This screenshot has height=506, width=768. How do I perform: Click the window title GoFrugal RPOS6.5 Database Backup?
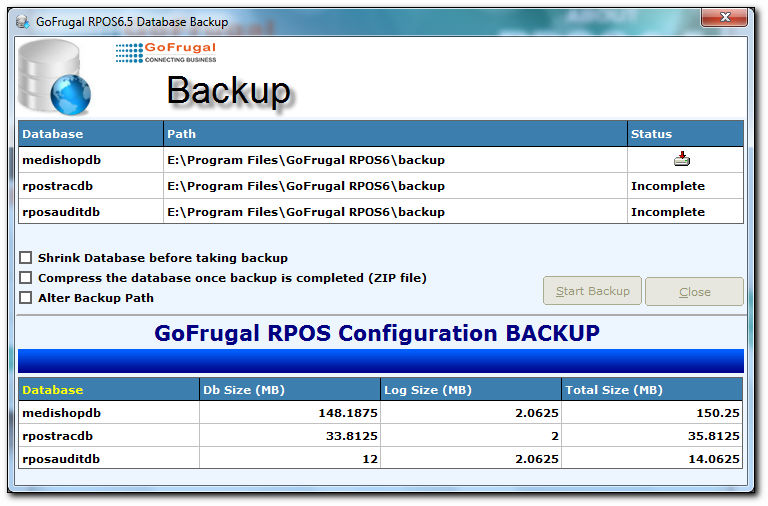point(132,22)
